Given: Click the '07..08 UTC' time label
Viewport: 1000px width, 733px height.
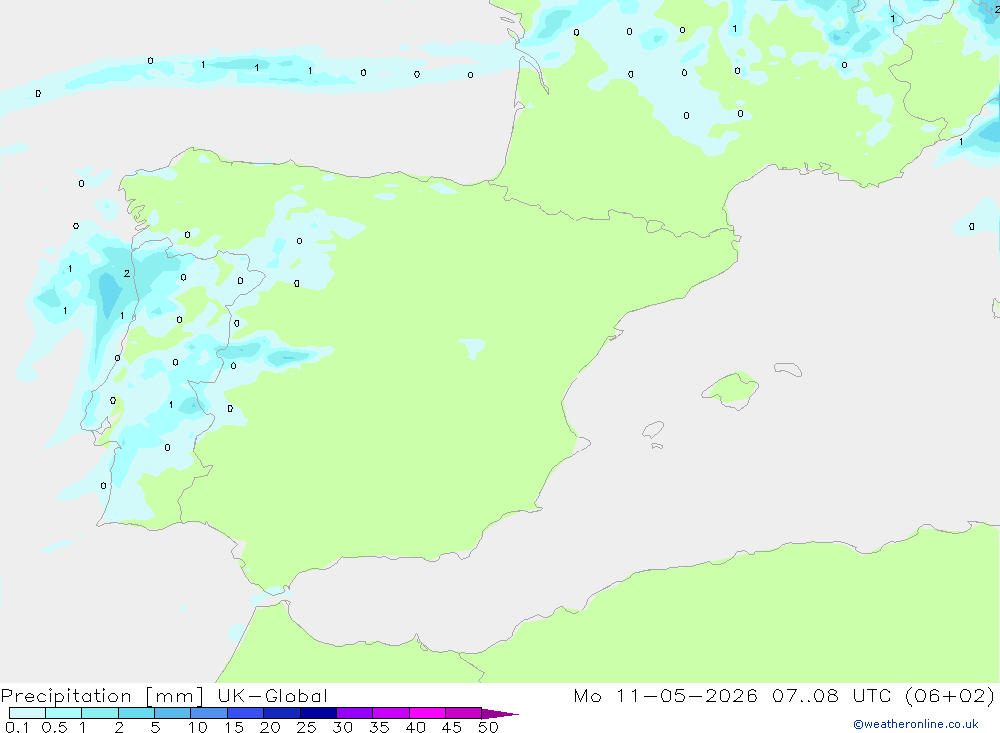Looking at the screenshot, I should point(831,695).
